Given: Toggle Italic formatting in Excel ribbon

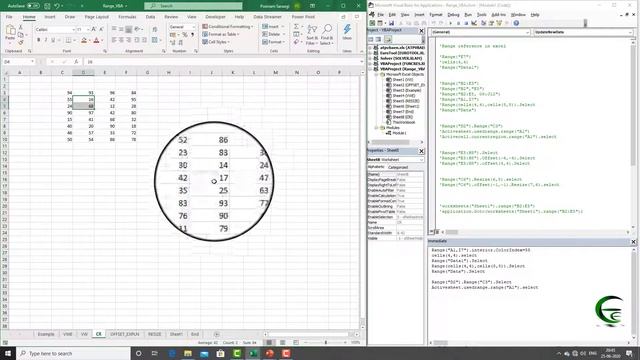Looking at the screenshot, I should coord(46,40).
